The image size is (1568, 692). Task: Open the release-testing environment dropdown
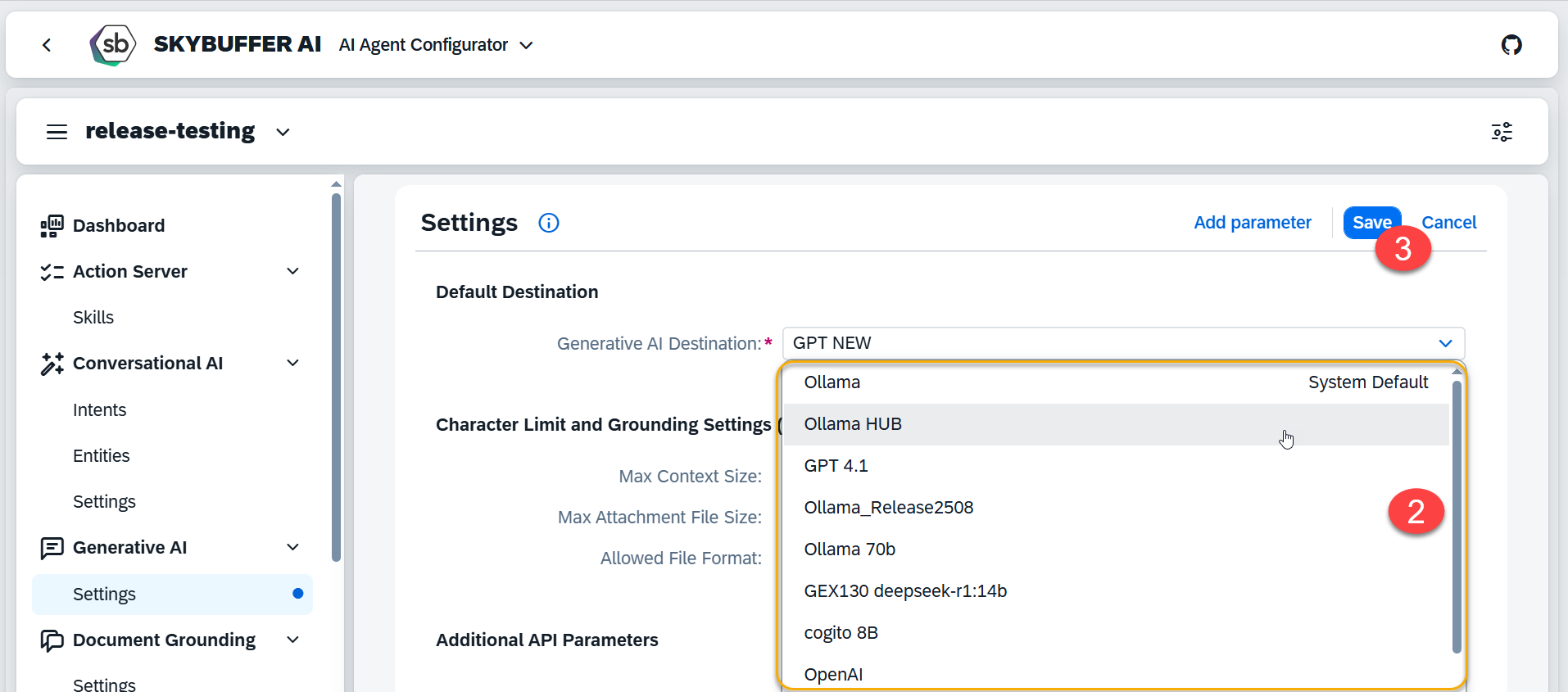283,132
